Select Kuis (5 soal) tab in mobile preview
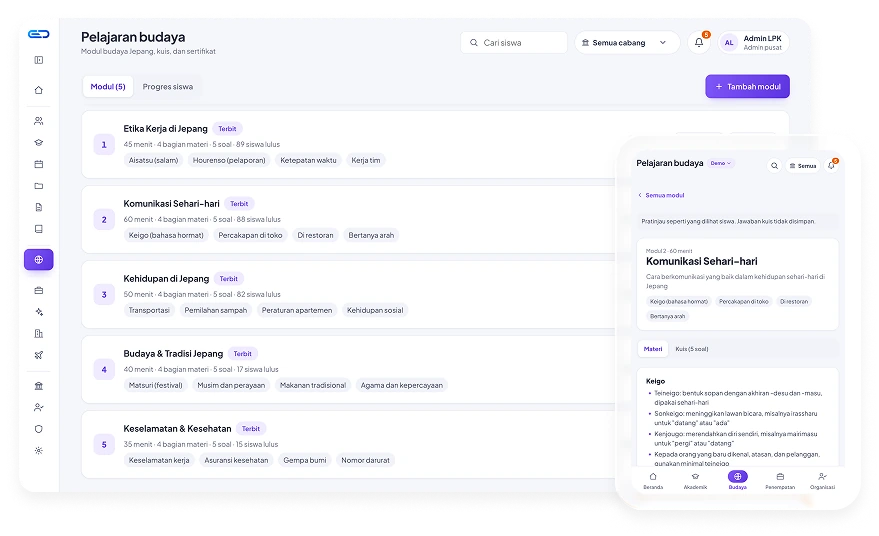Screen dimensions: 879x536 692,349
